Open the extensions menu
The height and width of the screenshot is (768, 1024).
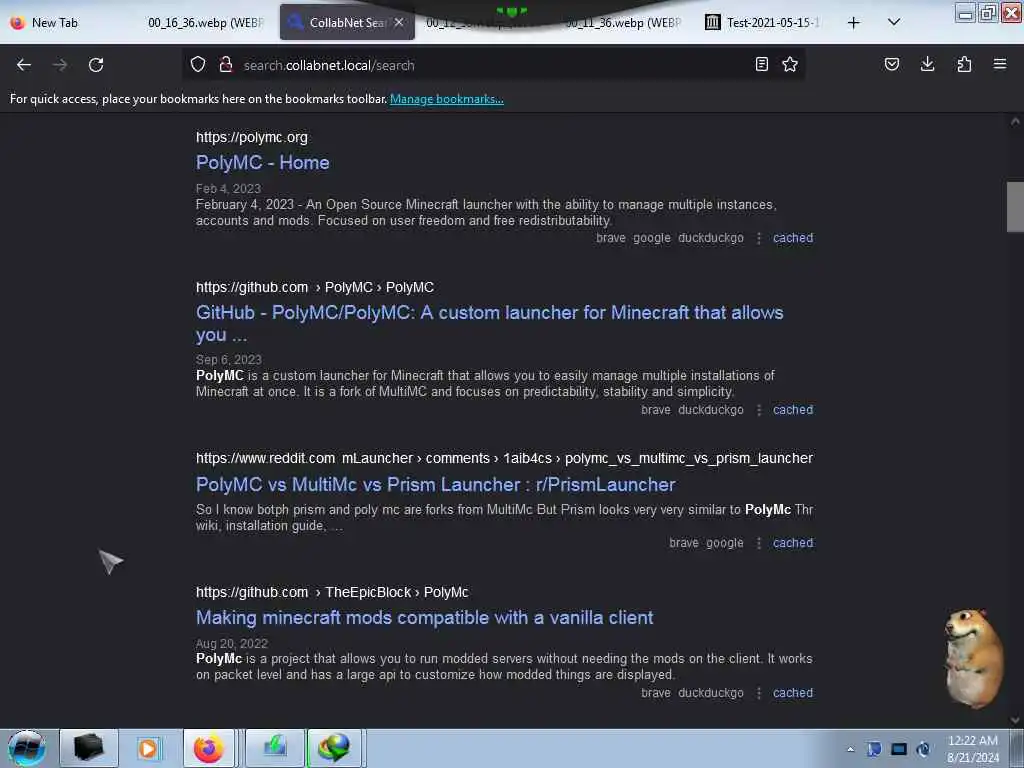click(964, 64)
